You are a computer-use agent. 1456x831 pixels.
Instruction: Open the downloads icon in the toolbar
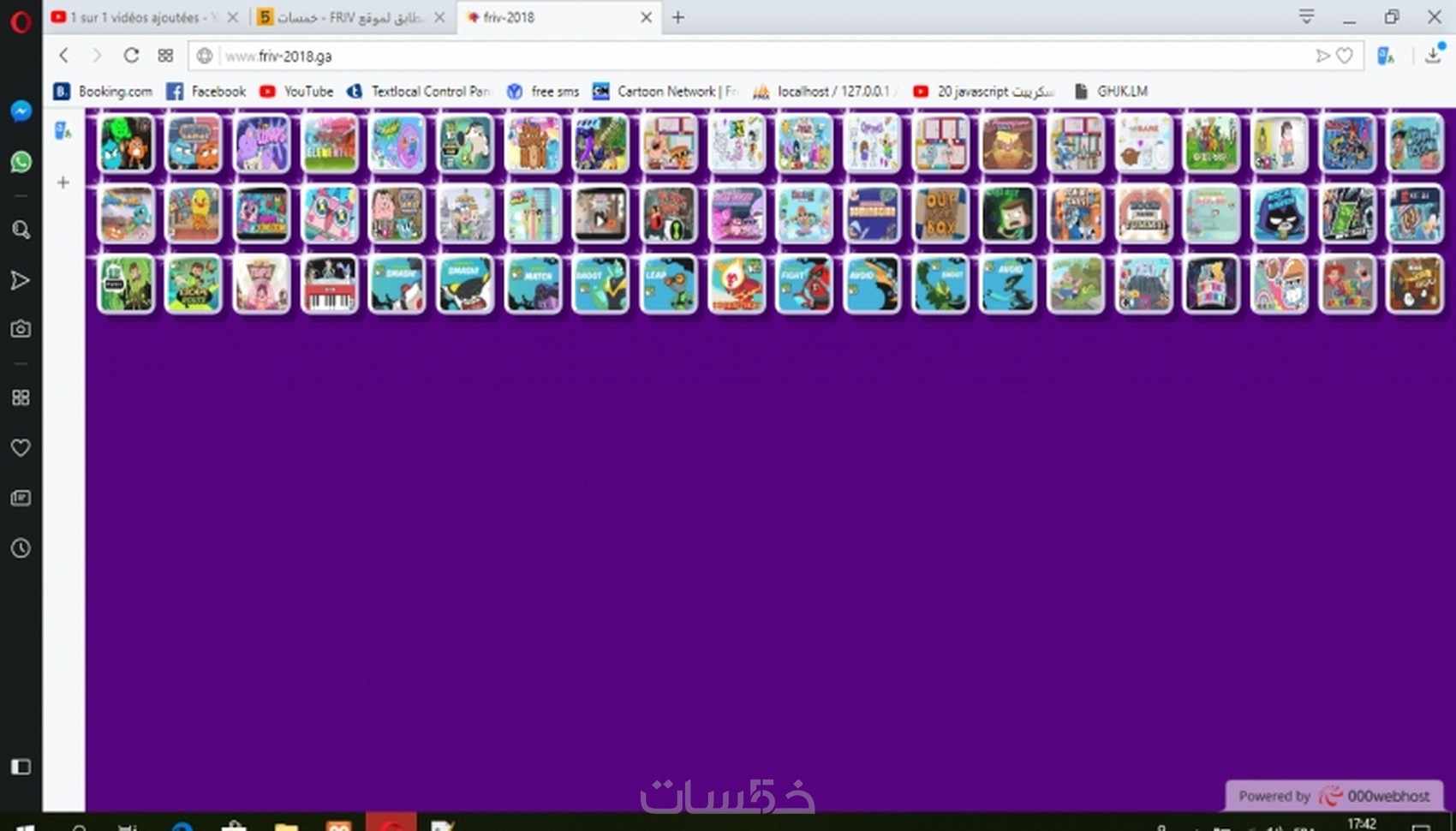(1434, 54)
